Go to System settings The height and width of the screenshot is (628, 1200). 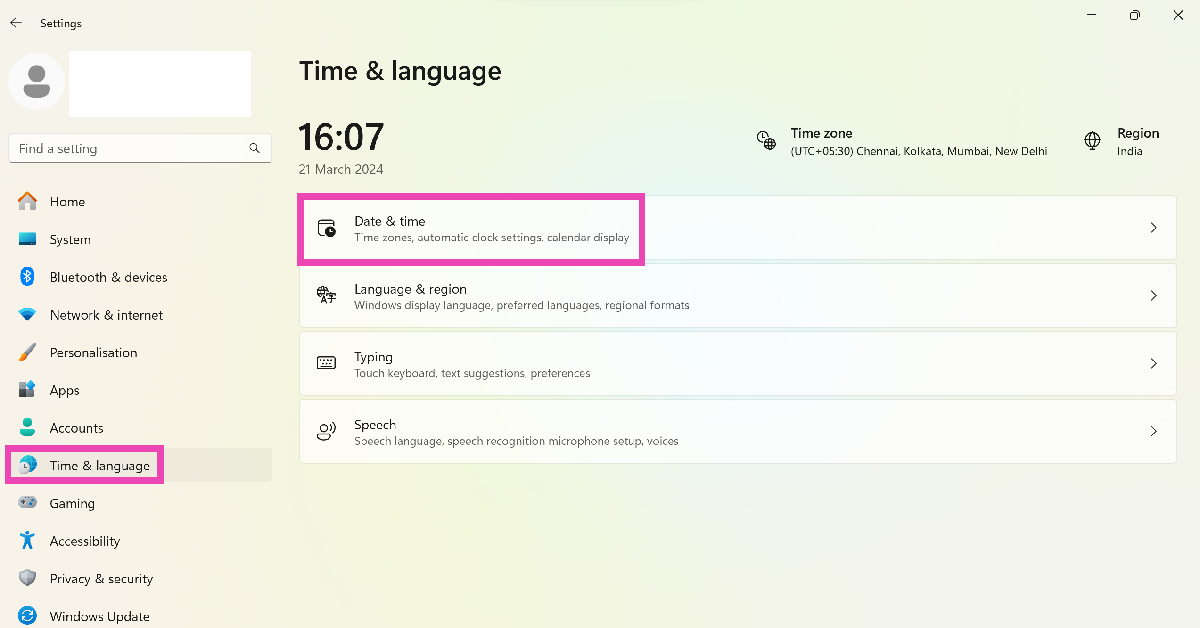[139, 240]
